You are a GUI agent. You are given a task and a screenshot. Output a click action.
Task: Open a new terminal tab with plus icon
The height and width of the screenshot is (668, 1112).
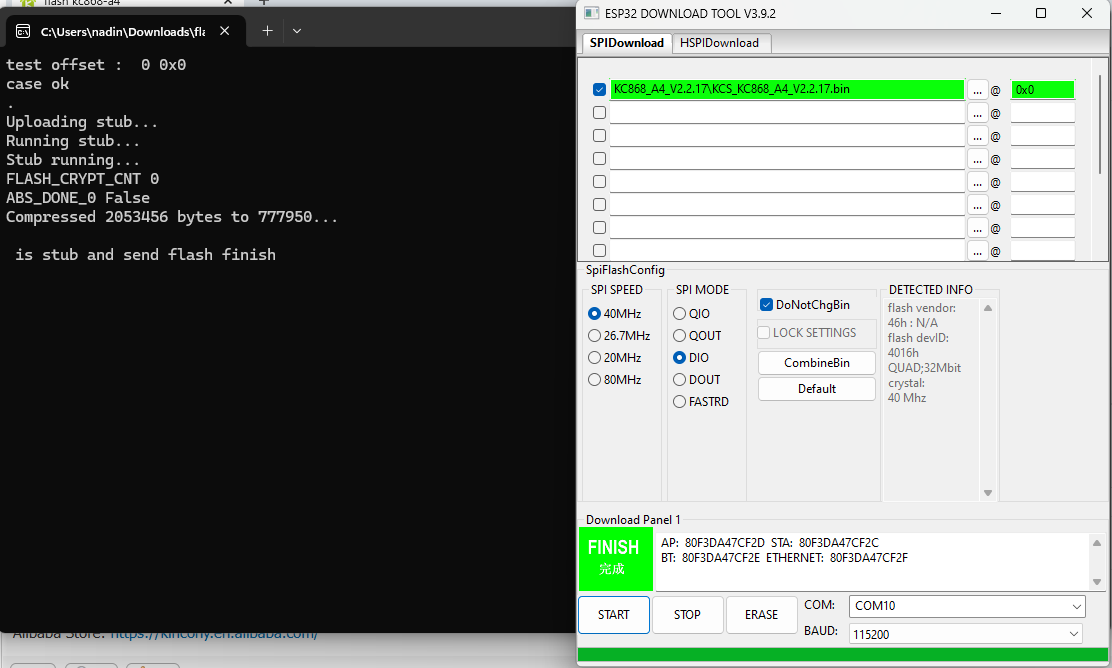pos(267,31)
